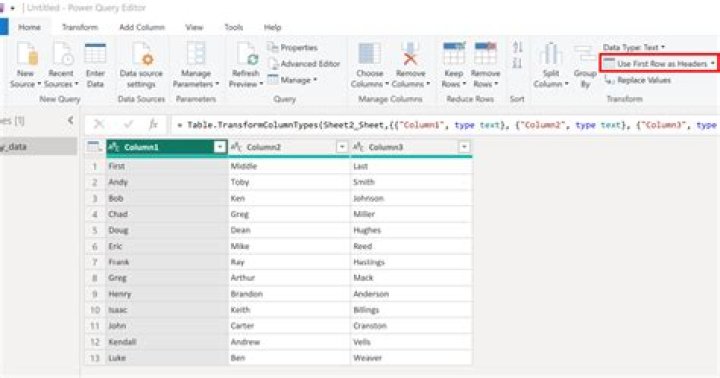Click the Enter Data table icon

96,54
